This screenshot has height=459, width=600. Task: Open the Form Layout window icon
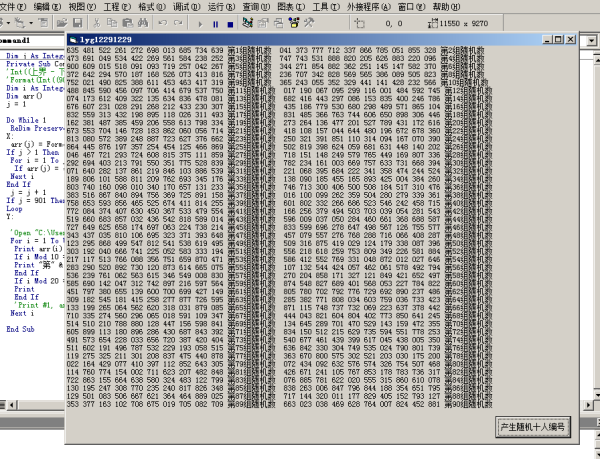pyautogui.click(x=279, y=23)
